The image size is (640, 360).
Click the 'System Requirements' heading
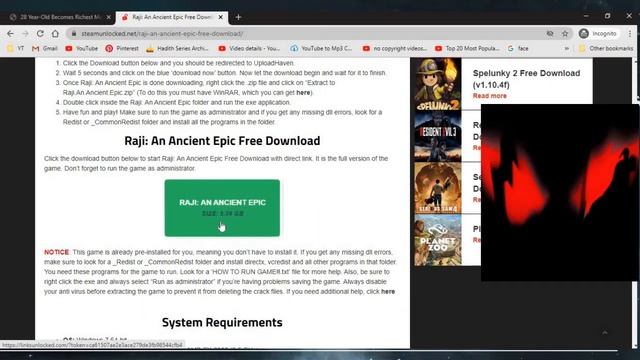click(x=222, y=322)
